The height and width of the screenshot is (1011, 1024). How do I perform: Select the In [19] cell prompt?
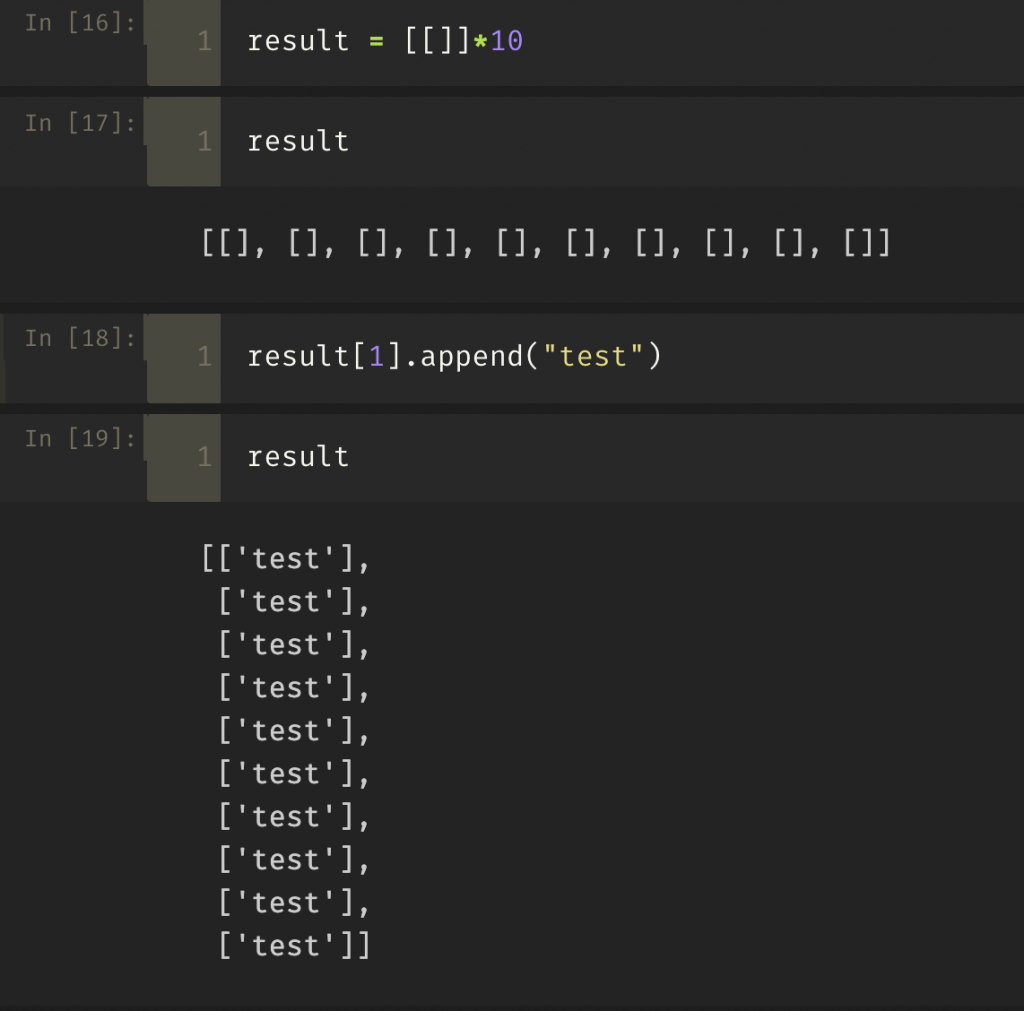coord(80,438)
